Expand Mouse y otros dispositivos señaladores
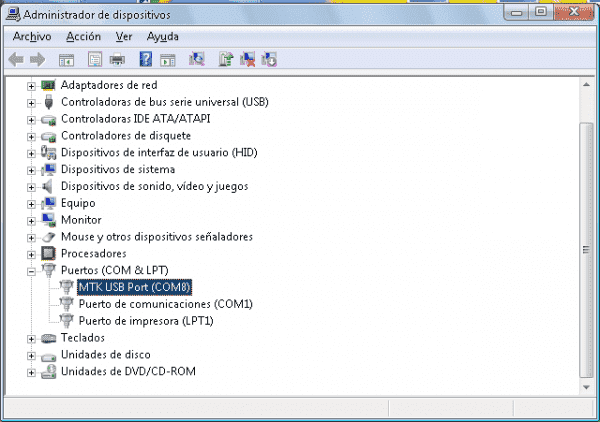 tap(31, 238)
